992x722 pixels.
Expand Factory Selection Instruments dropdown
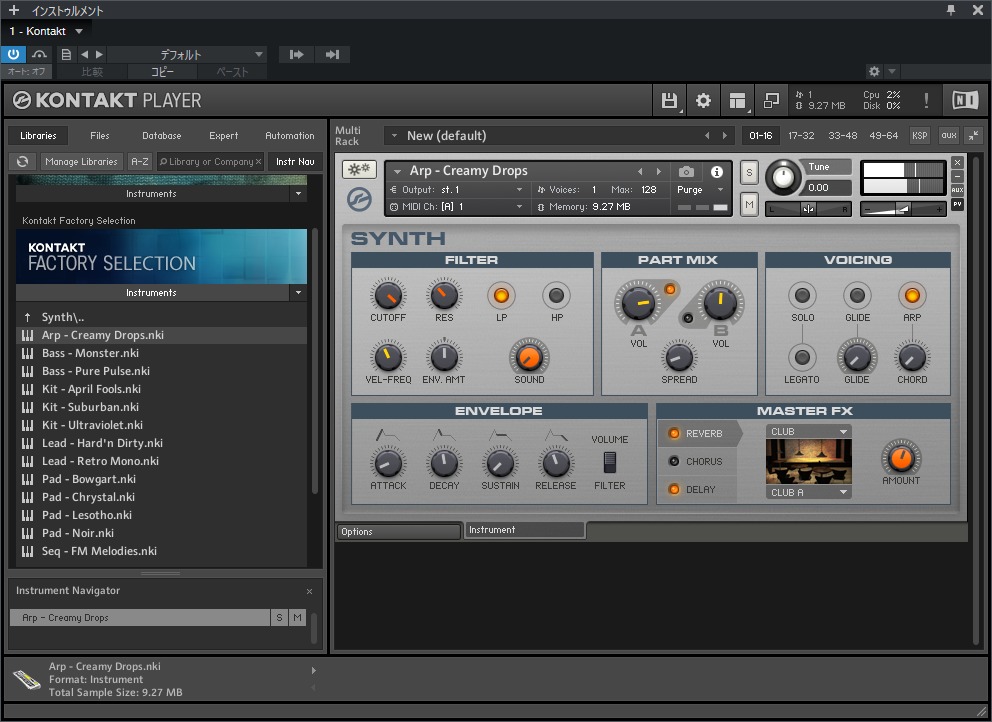(298, 292)
